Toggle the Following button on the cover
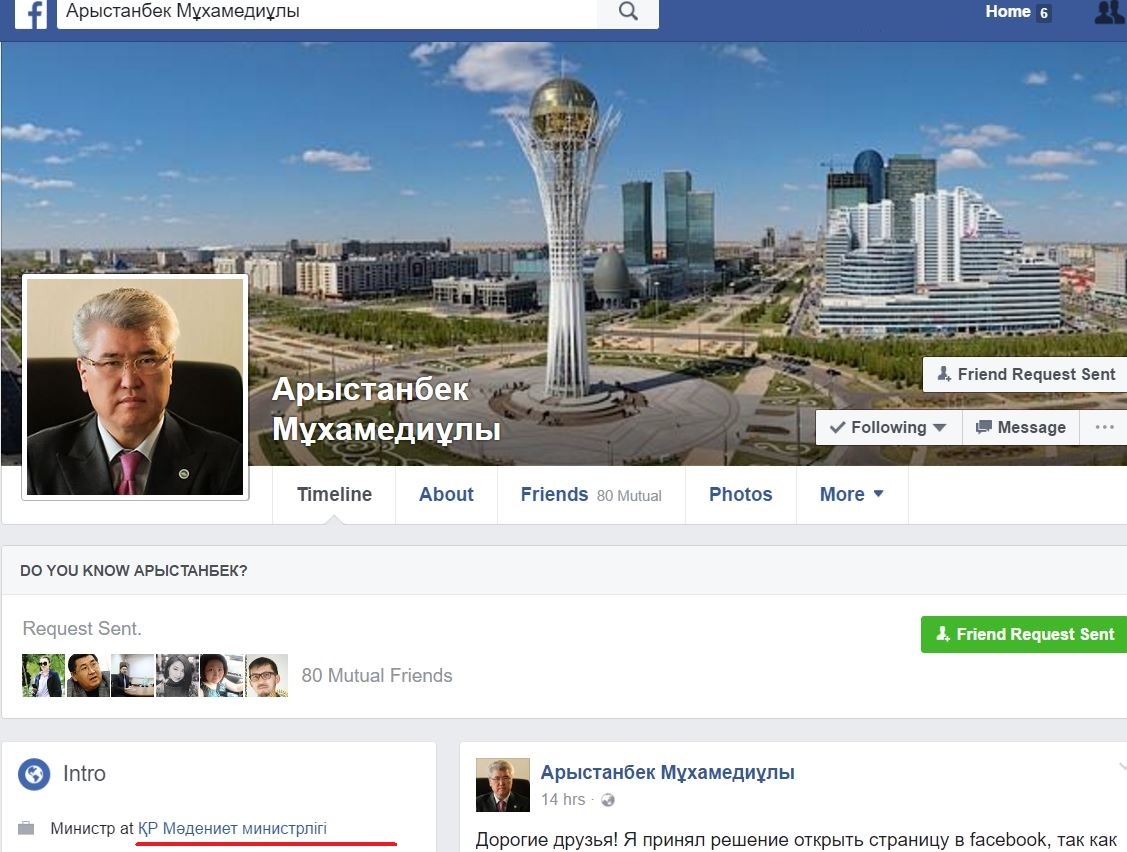 coord(888,427)
